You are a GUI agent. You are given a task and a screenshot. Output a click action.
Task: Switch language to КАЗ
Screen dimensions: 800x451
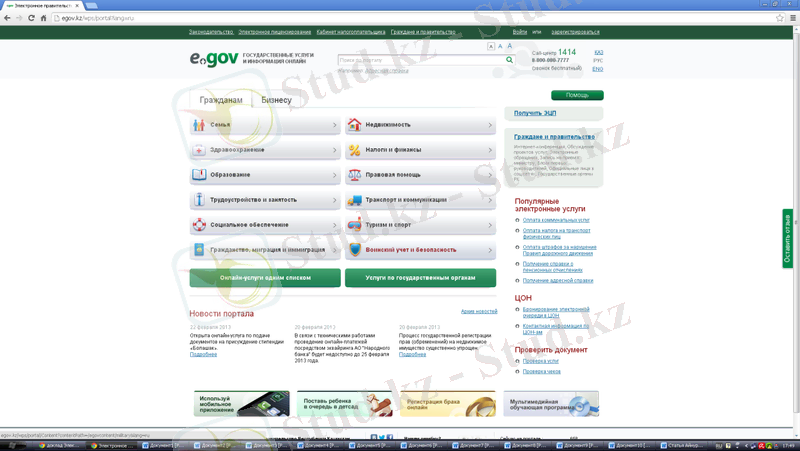[x=598, y=52]
